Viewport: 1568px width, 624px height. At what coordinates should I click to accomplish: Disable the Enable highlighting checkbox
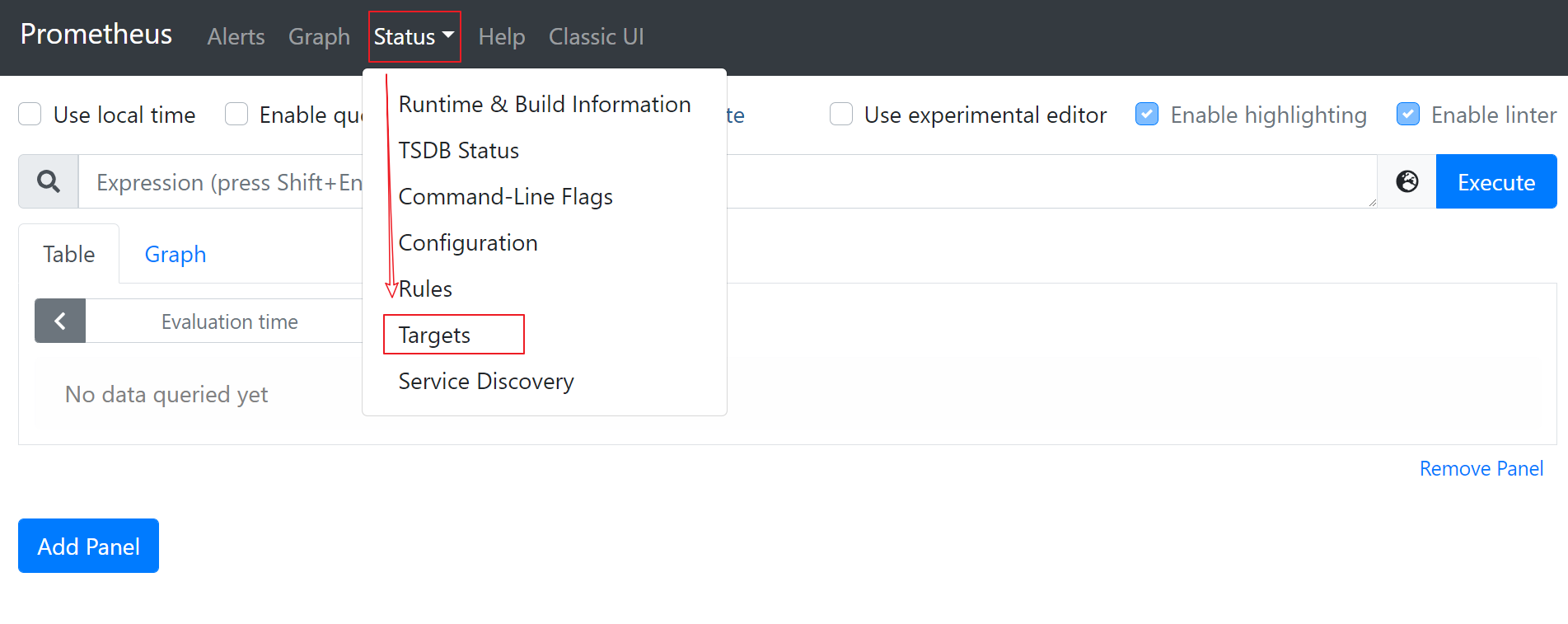1147,115
